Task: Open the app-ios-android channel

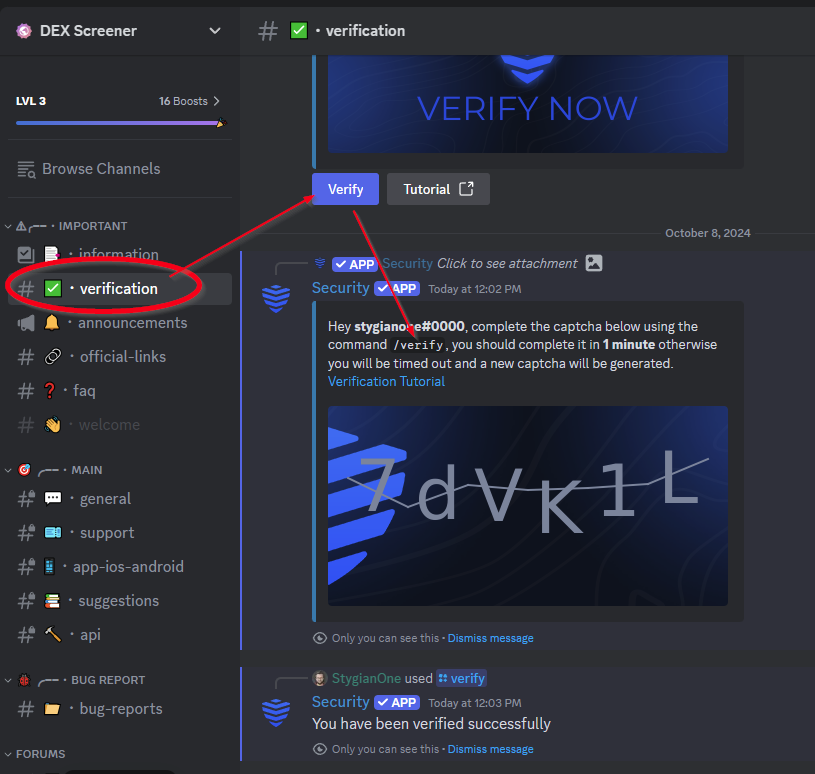Action: pos(121,567)
